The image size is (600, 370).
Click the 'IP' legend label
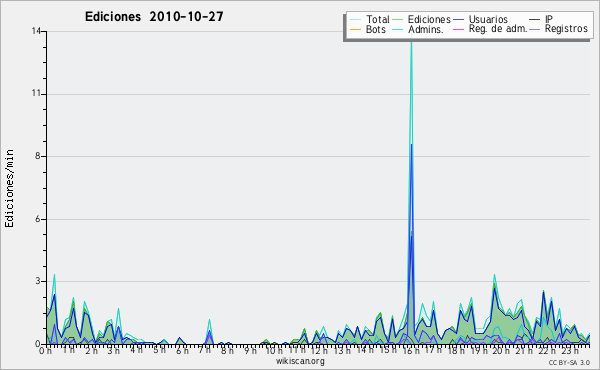click(549, 19)
